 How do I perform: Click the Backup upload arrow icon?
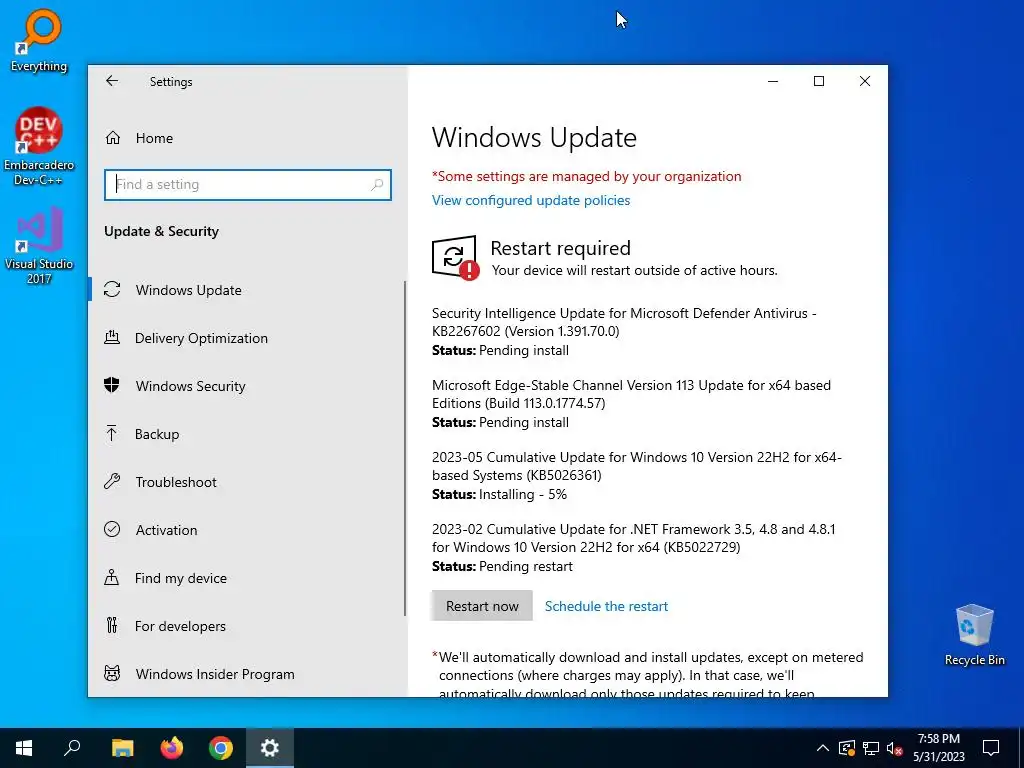(x=111, y=434)
